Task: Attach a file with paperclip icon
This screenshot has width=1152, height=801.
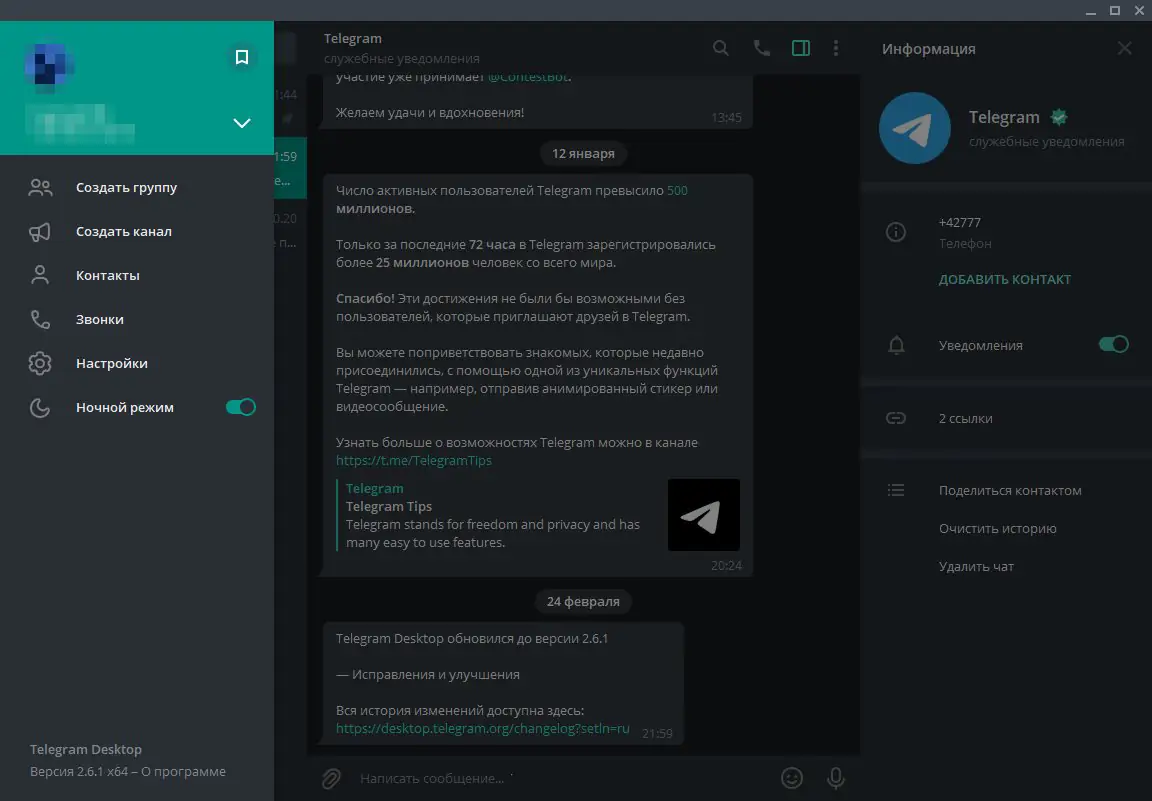Action: pos(331,778)
